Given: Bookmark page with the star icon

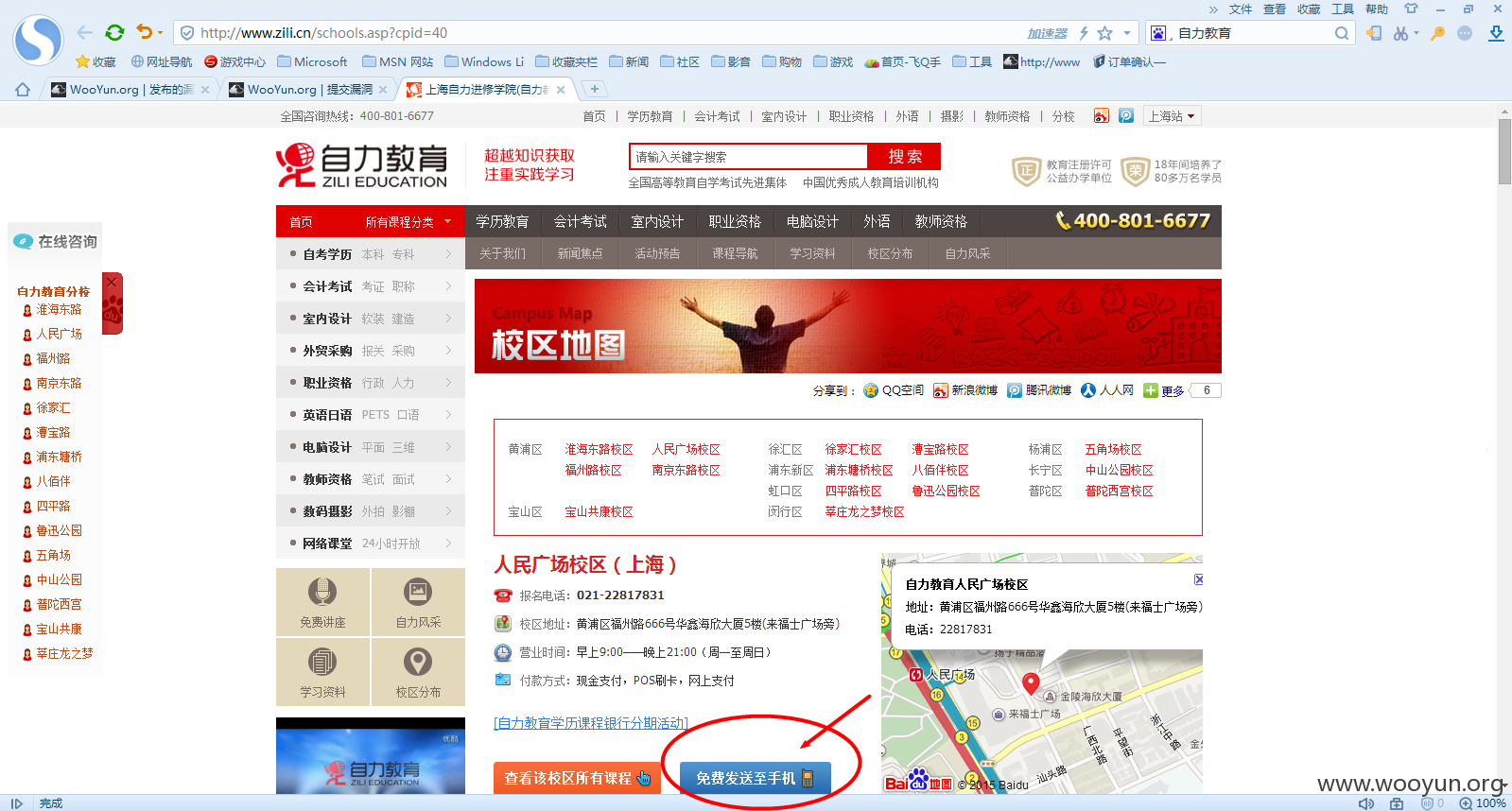Looking at the screenshot, I should click(1104, 33).
